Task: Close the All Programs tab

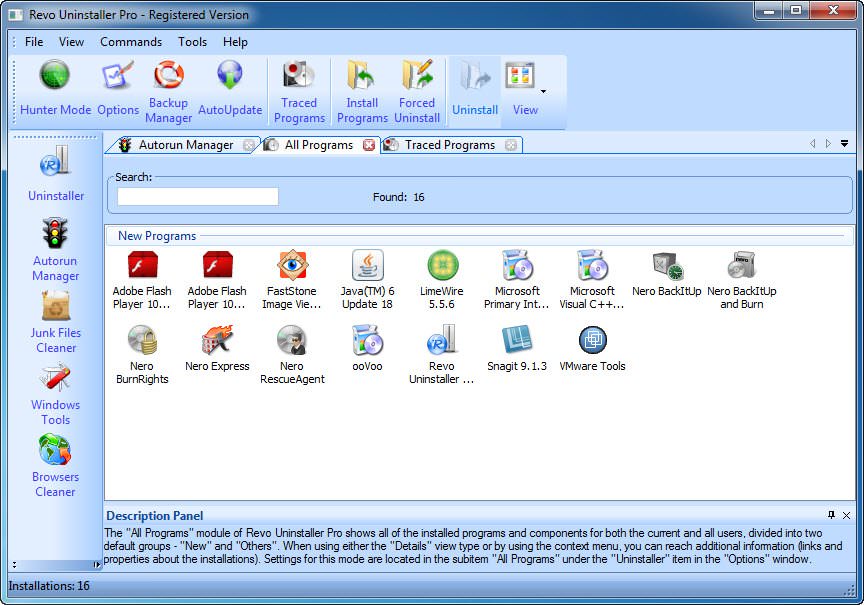Action: 369,145
